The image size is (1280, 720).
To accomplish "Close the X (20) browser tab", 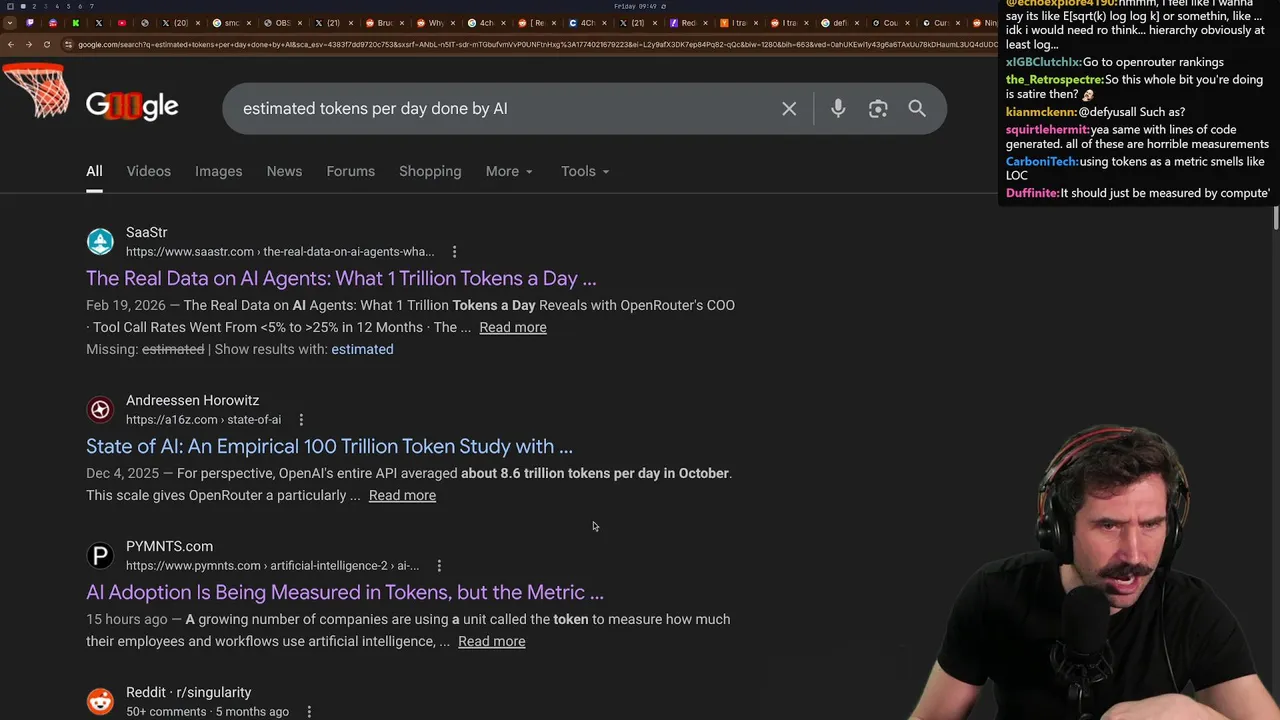I will click(198, 23).
